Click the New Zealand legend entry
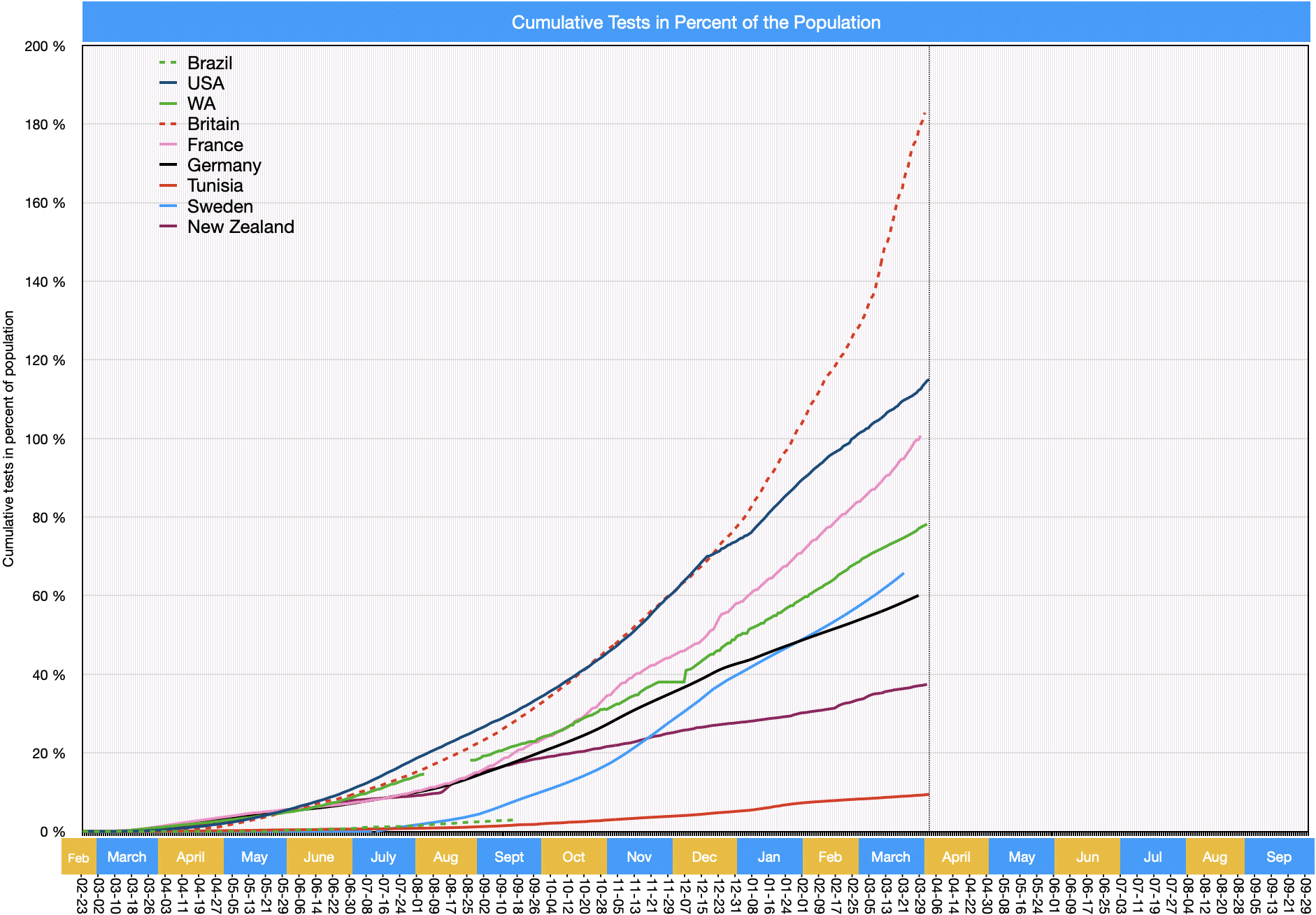Screen dimensions: 1316x915 (x=240, y=227)
